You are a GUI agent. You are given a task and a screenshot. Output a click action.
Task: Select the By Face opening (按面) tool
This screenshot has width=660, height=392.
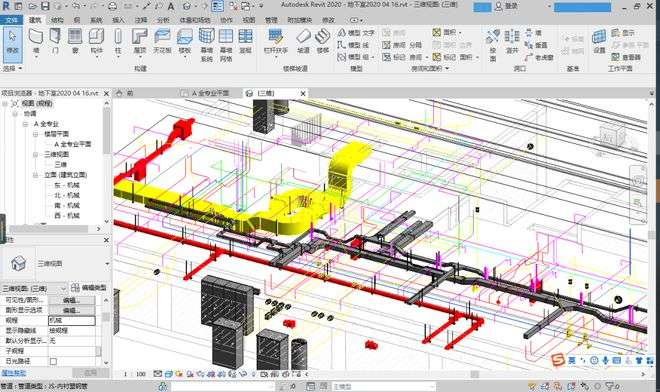click(x=493, y=44)
